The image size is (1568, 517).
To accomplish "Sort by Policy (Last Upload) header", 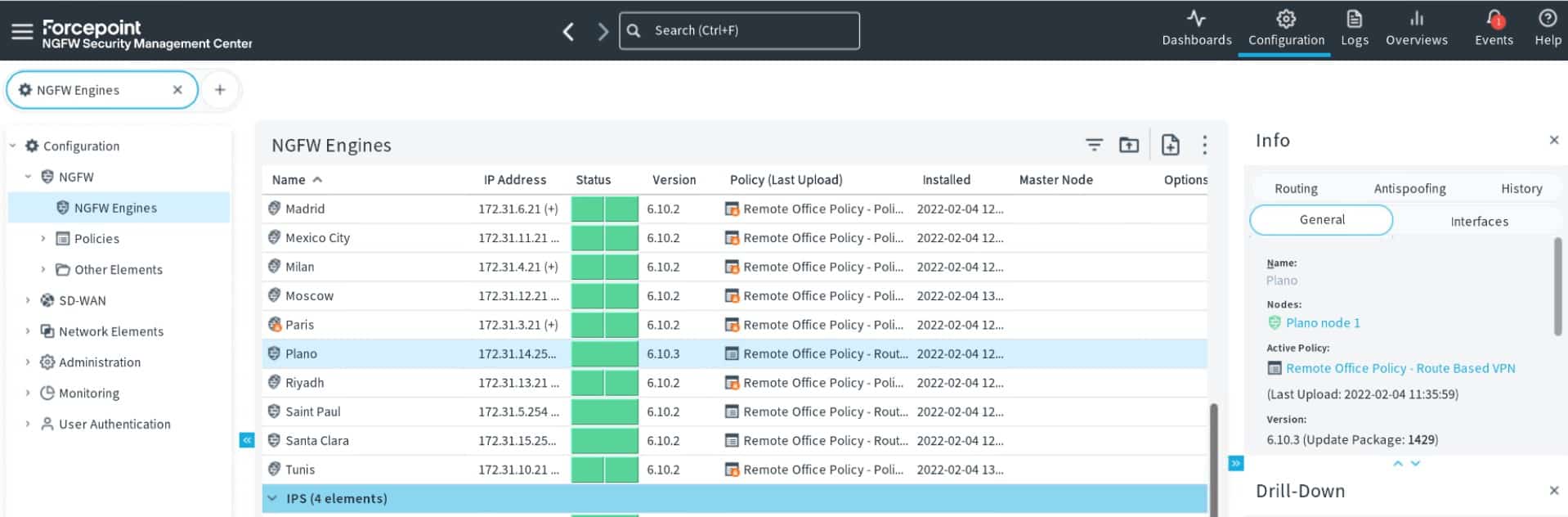I will point(786,180).
